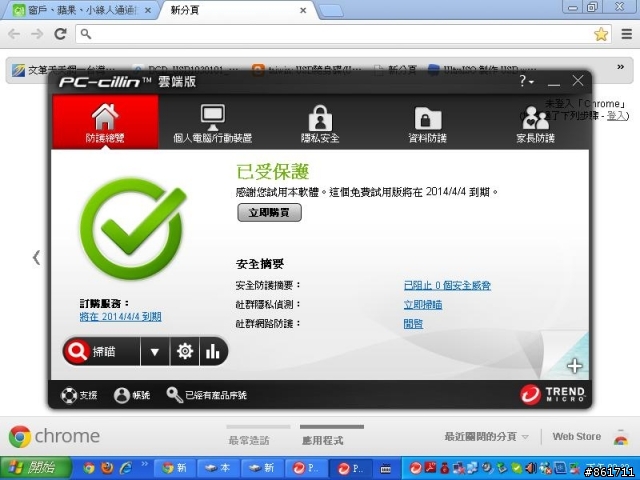
Task: Click the 開啟 social network protection link
Action: [413, 324]
